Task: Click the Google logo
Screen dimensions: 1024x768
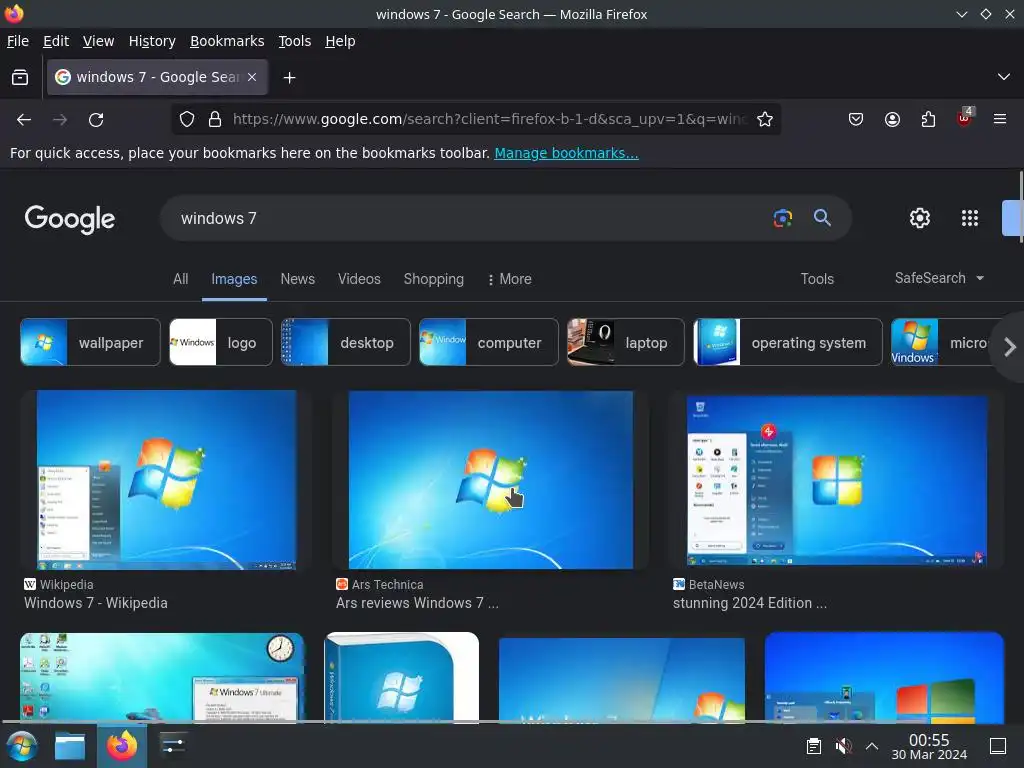Action: (70, 219)
